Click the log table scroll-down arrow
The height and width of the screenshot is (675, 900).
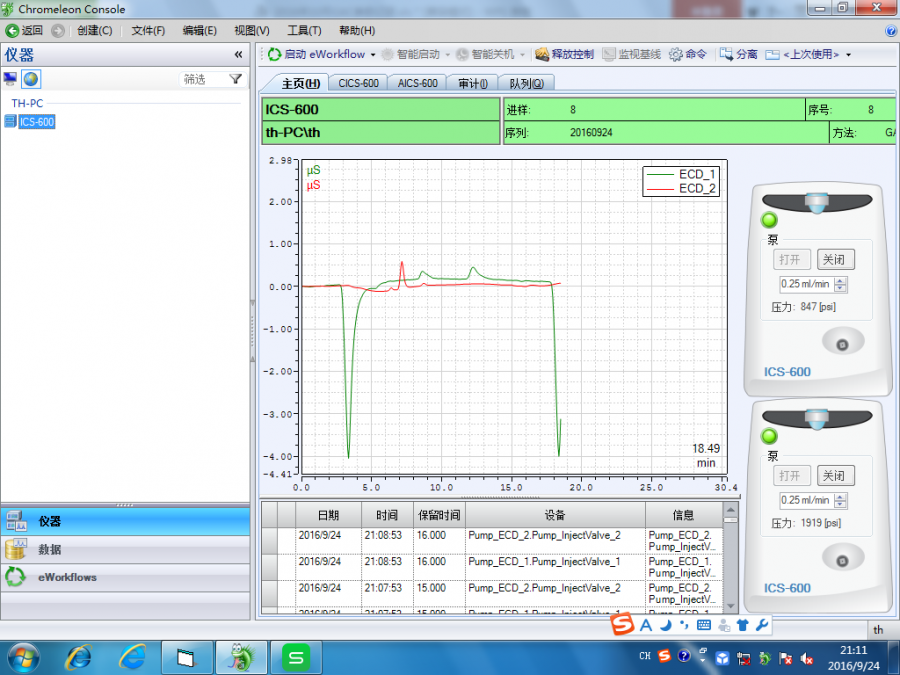[x=730, y=606]
